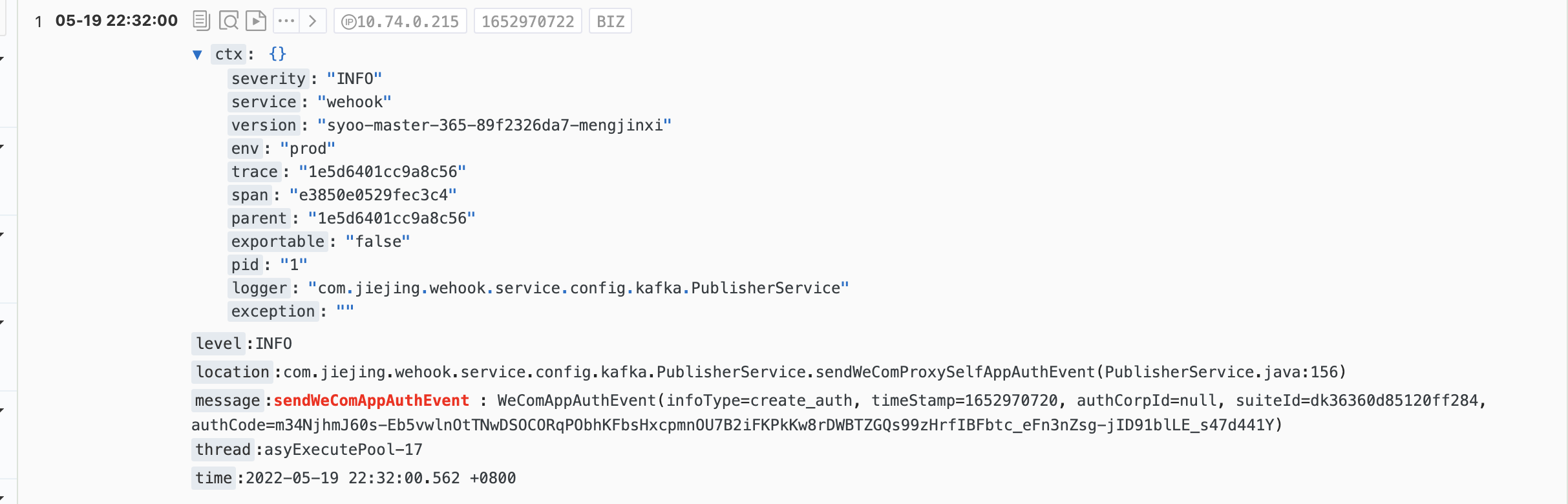Viewport: 1568px width, 504px height.
Task: Click the BIZ tag
Action: [x=610, y=21]
